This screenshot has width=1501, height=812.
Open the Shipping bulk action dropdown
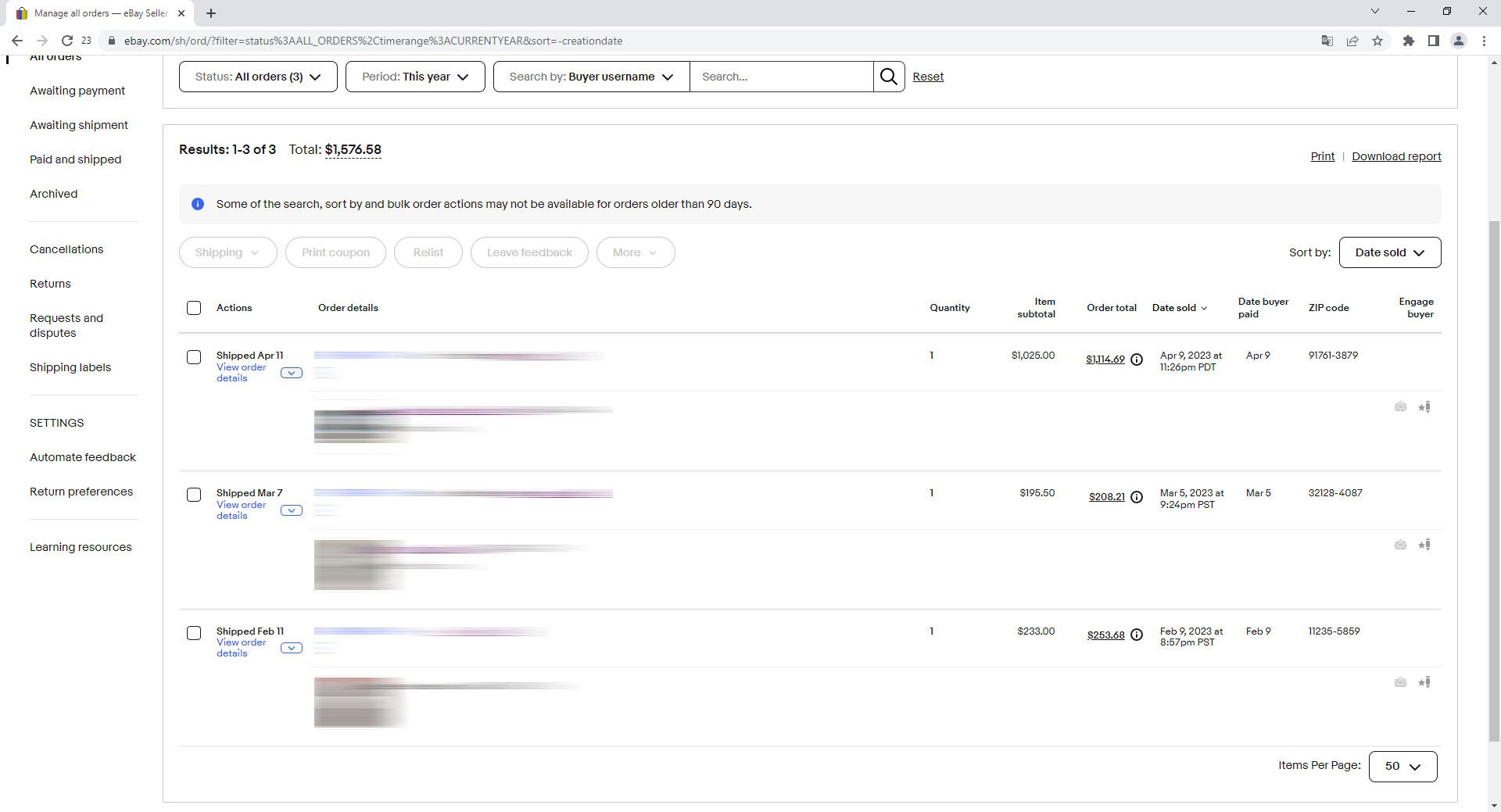(x=228, y=252)
